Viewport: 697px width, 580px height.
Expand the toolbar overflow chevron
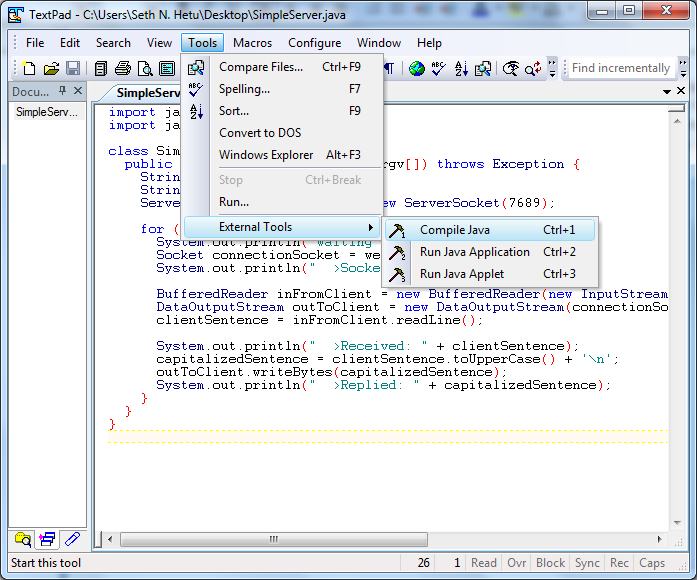553,68
